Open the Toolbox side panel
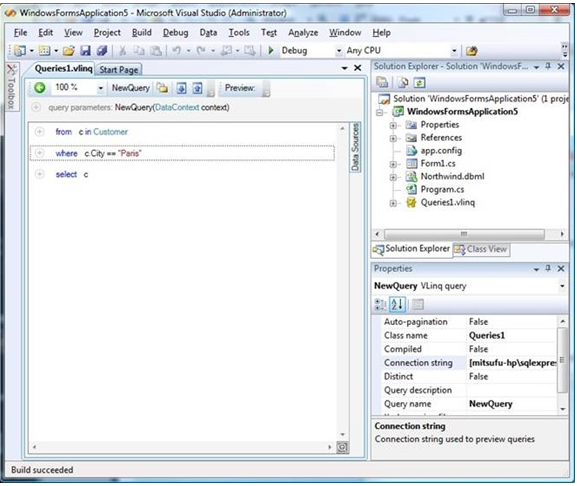 (12, 86)
